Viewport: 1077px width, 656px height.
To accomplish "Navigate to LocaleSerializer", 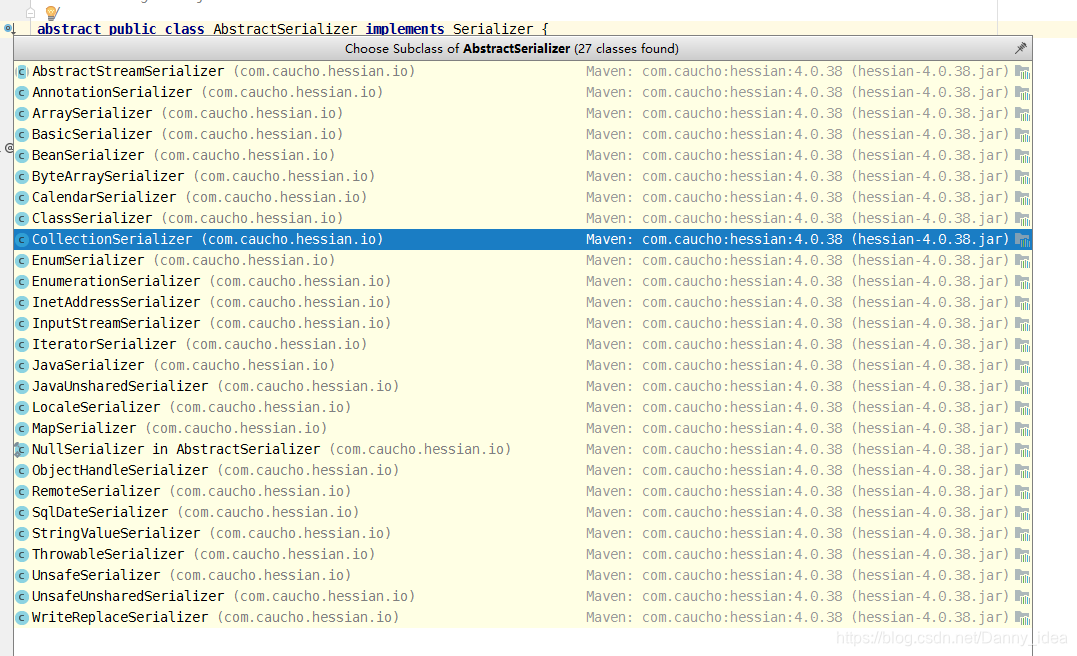I will click(523, 407).
